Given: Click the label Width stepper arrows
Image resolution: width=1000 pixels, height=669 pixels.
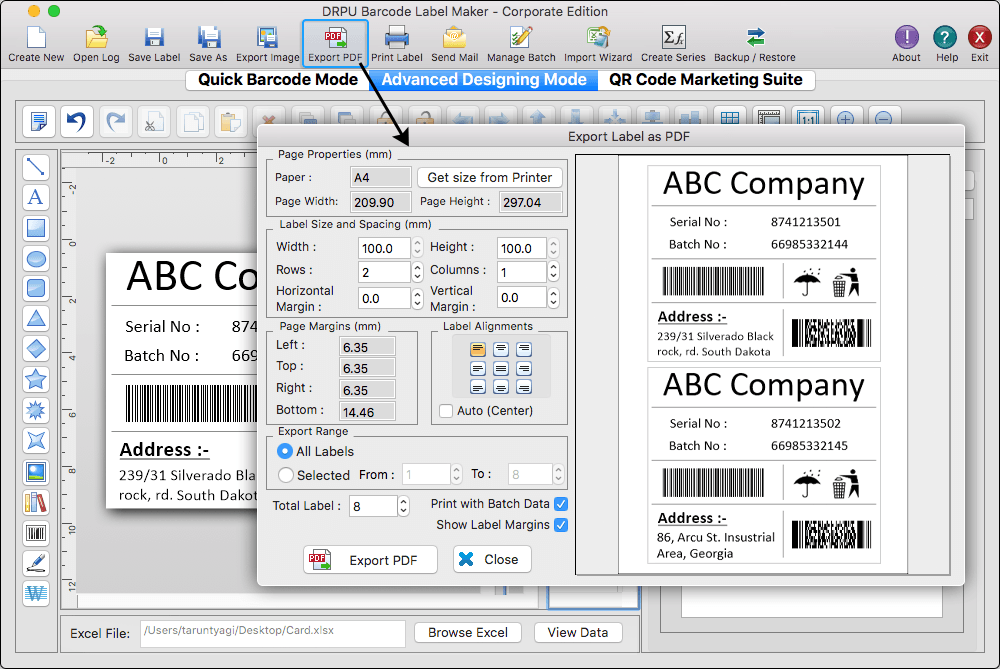Looking at the screenshot, I should [x=417, y=247].
